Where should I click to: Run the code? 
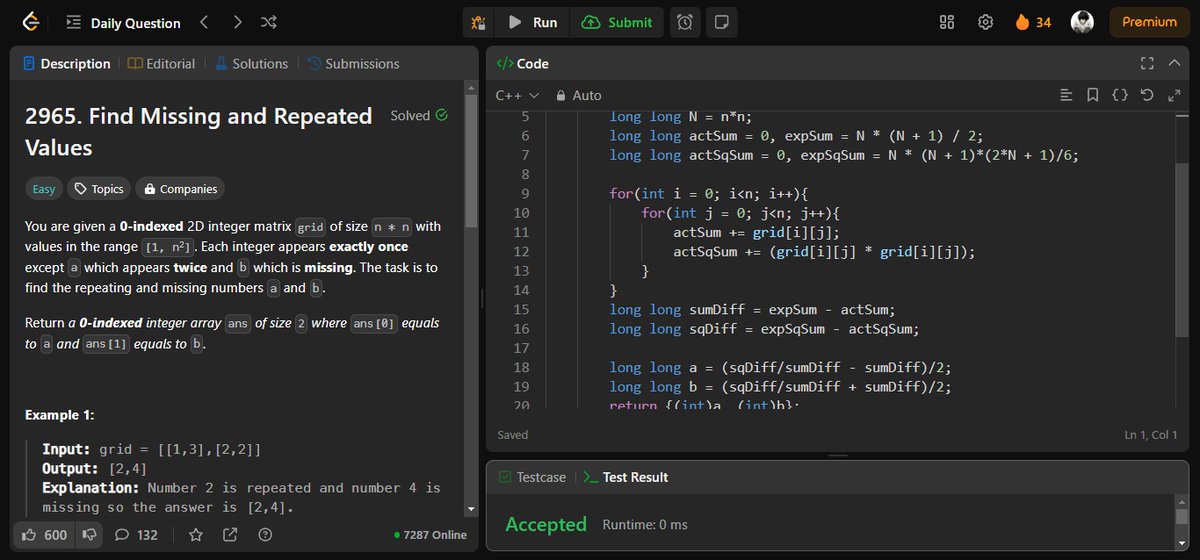[x=532, y=22]
